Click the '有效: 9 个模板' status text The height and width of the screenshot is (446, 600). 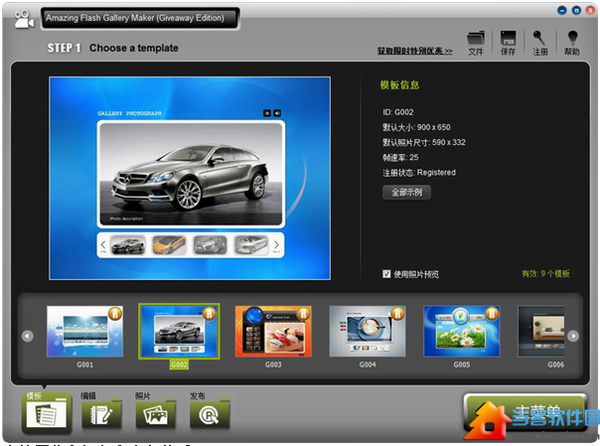[546, 273]
